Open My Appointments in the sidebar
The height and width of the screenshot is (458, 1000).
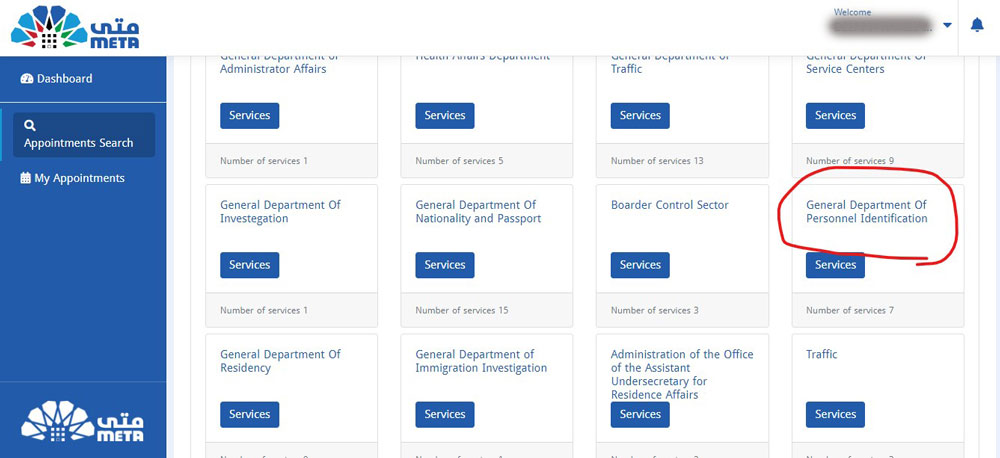point(79,178)
